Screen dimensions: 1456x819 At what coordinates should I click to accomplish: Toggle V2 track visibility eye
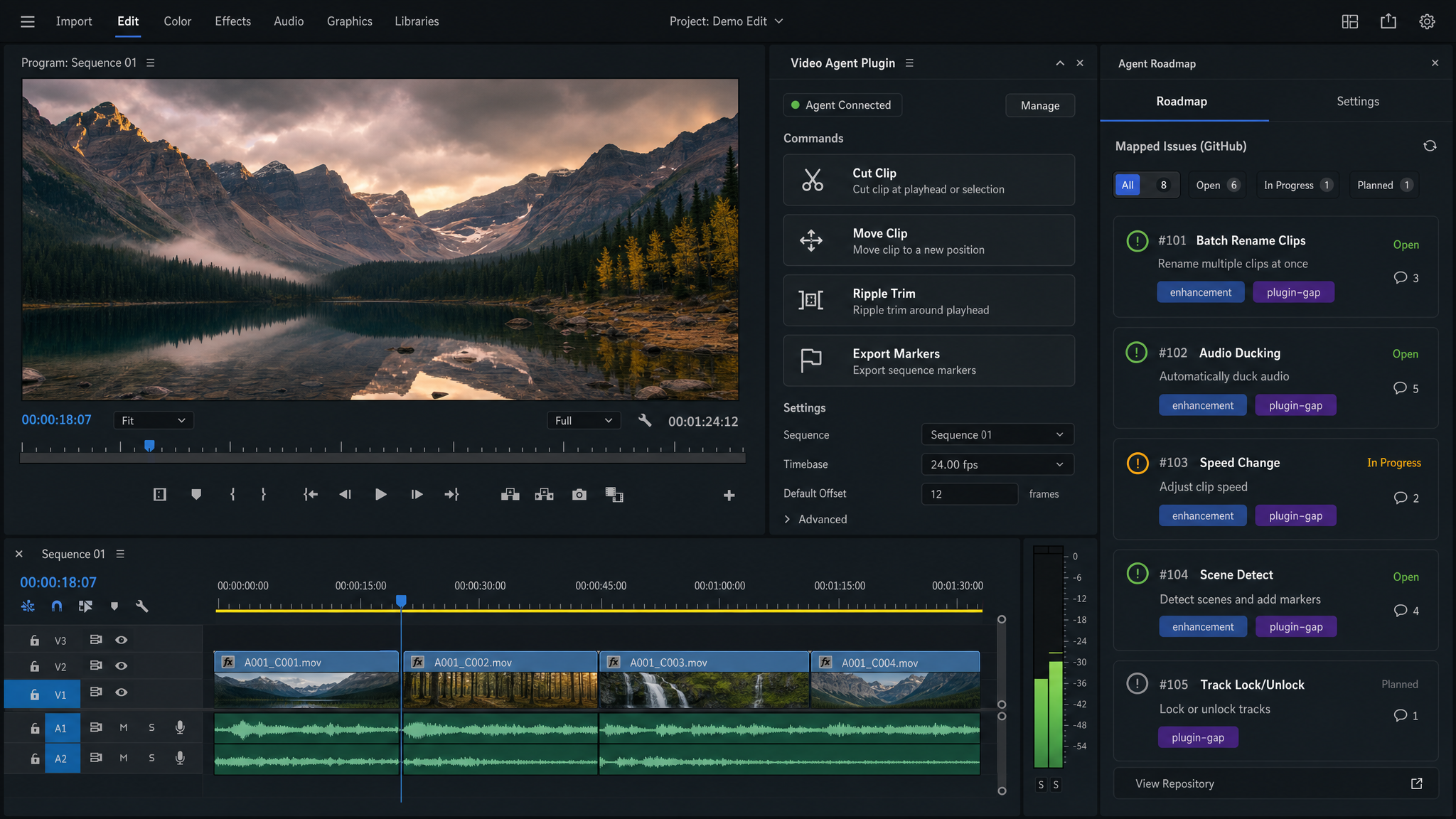click(x=122, y=666)
